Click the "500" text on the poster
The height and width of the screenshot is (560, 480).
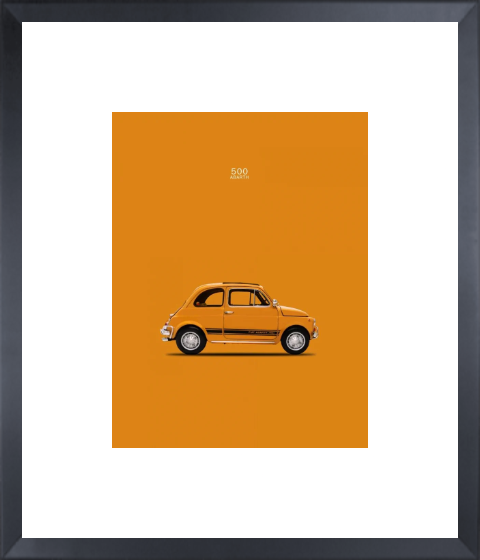(239, 171)
